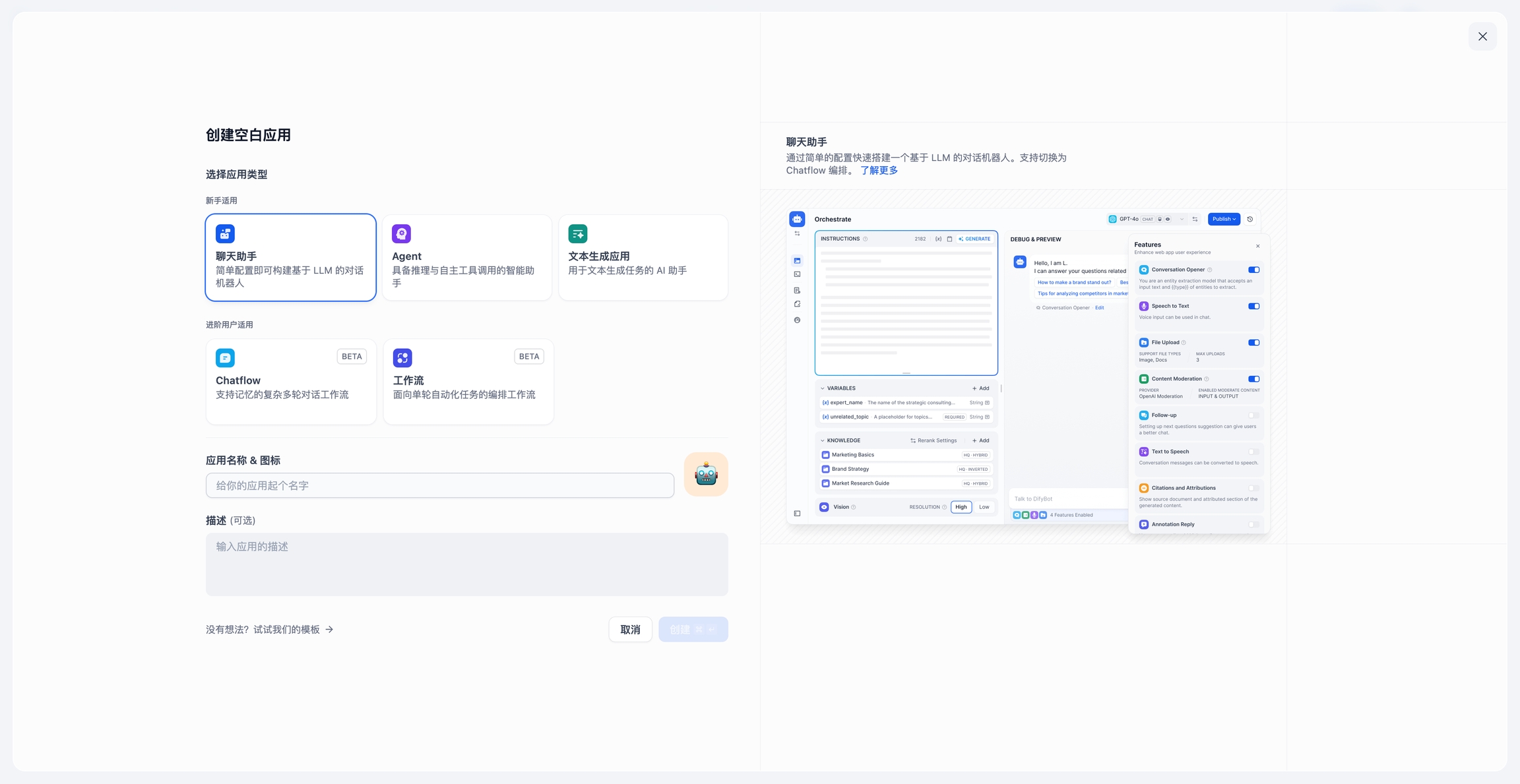This screenshot has width=1520, height=784.
Task: Click the 工作流 workflow icon
Action: tap(402, 357)
